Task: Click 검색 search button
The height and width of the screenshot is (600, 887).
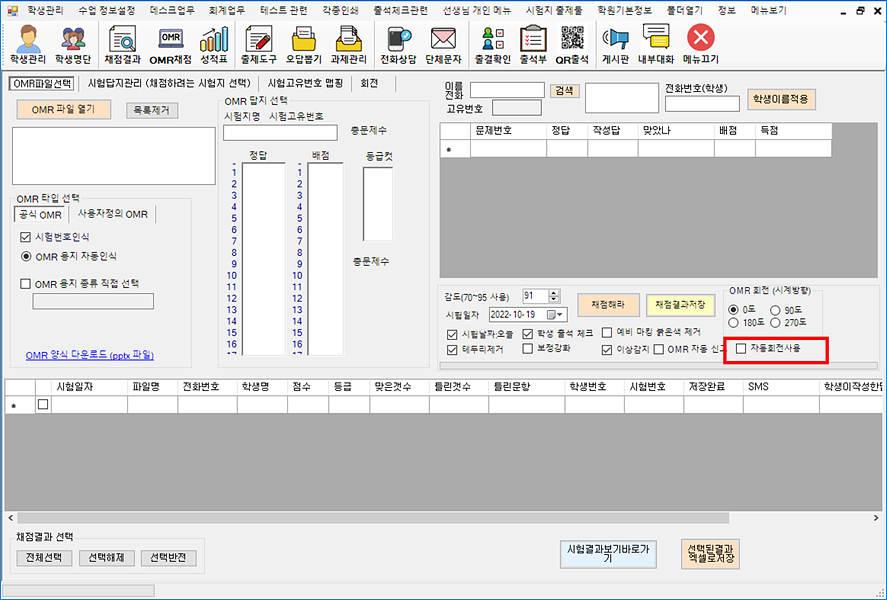Action: coord(564,91)
